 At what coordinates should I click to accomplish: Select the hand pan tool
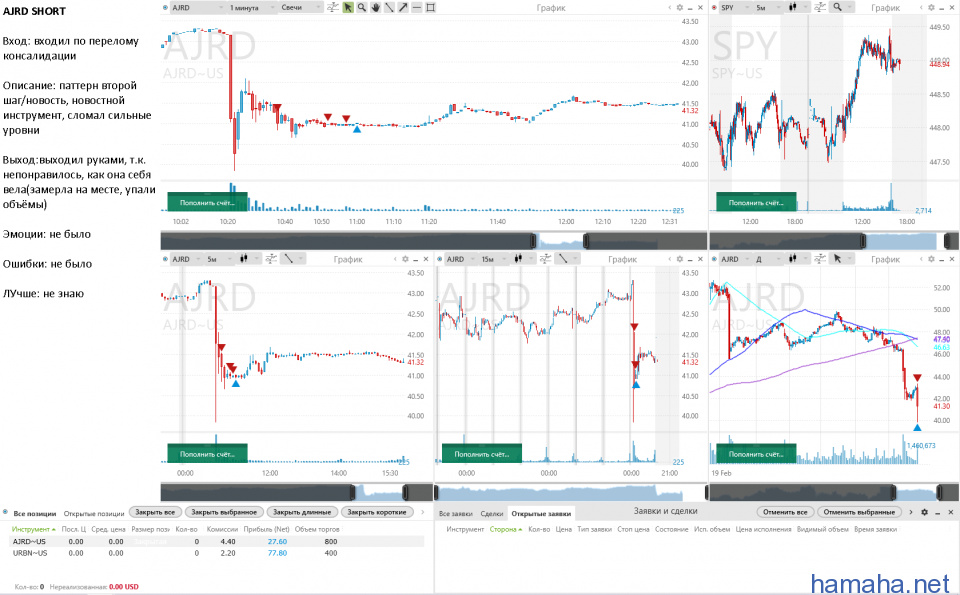pyautogui.click(x=375, y=7)
